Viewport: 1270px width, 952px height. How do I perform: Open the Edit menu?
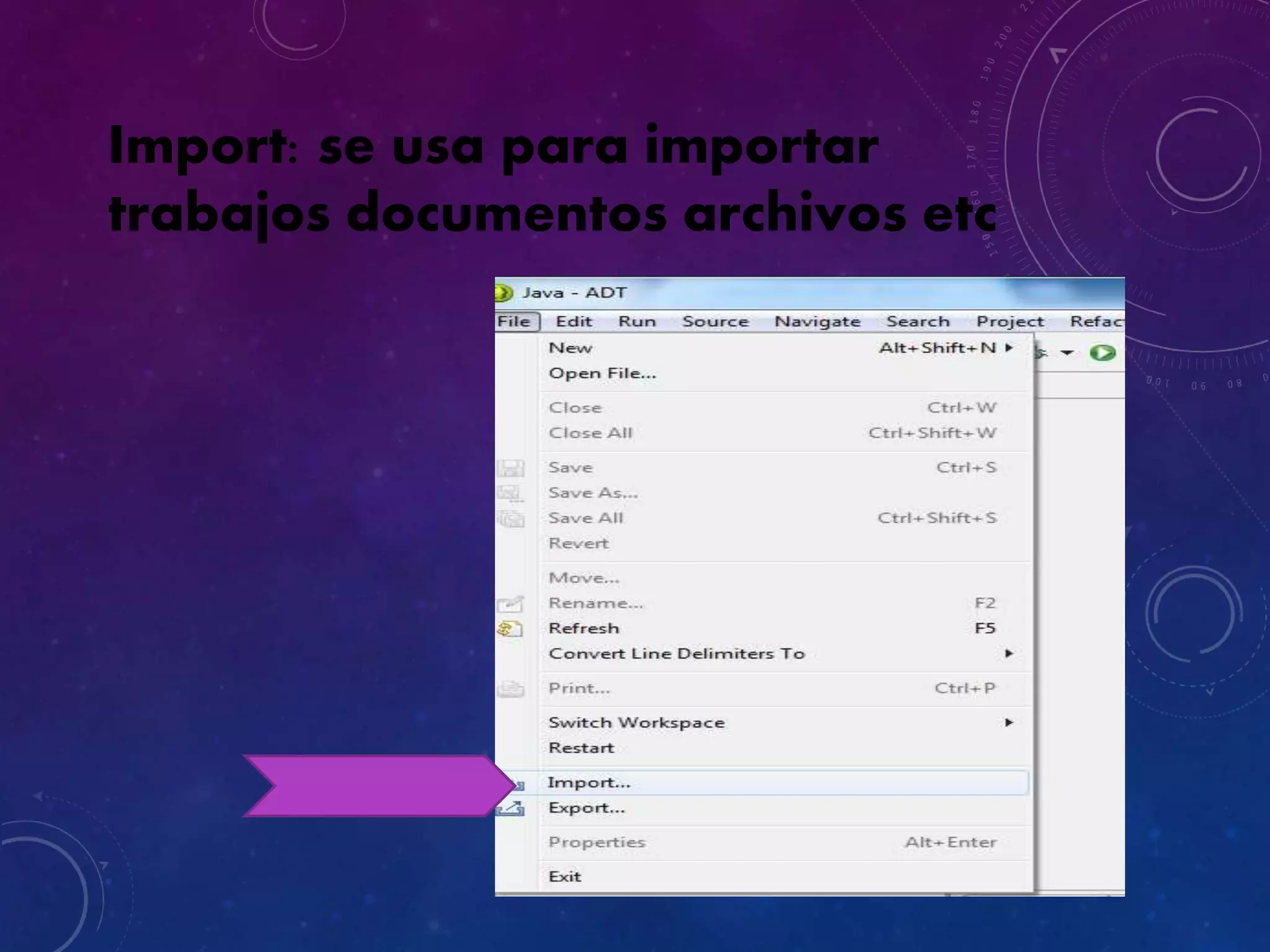click(574, 322)
